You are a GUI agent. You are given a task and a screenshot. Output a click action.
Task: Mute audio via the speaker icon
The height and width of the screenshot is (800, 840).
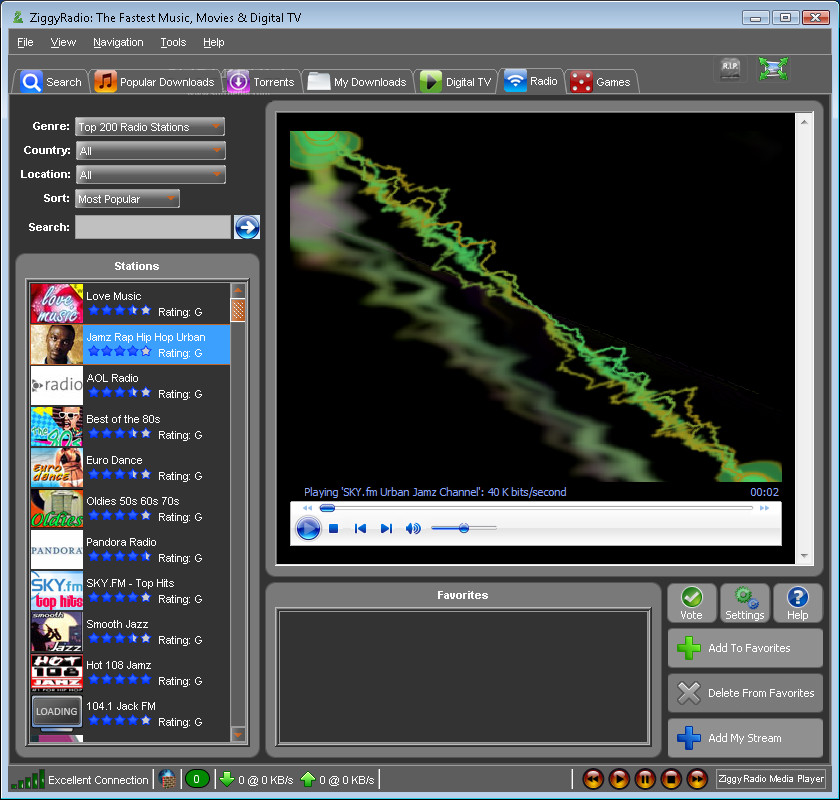pos(412,529)
